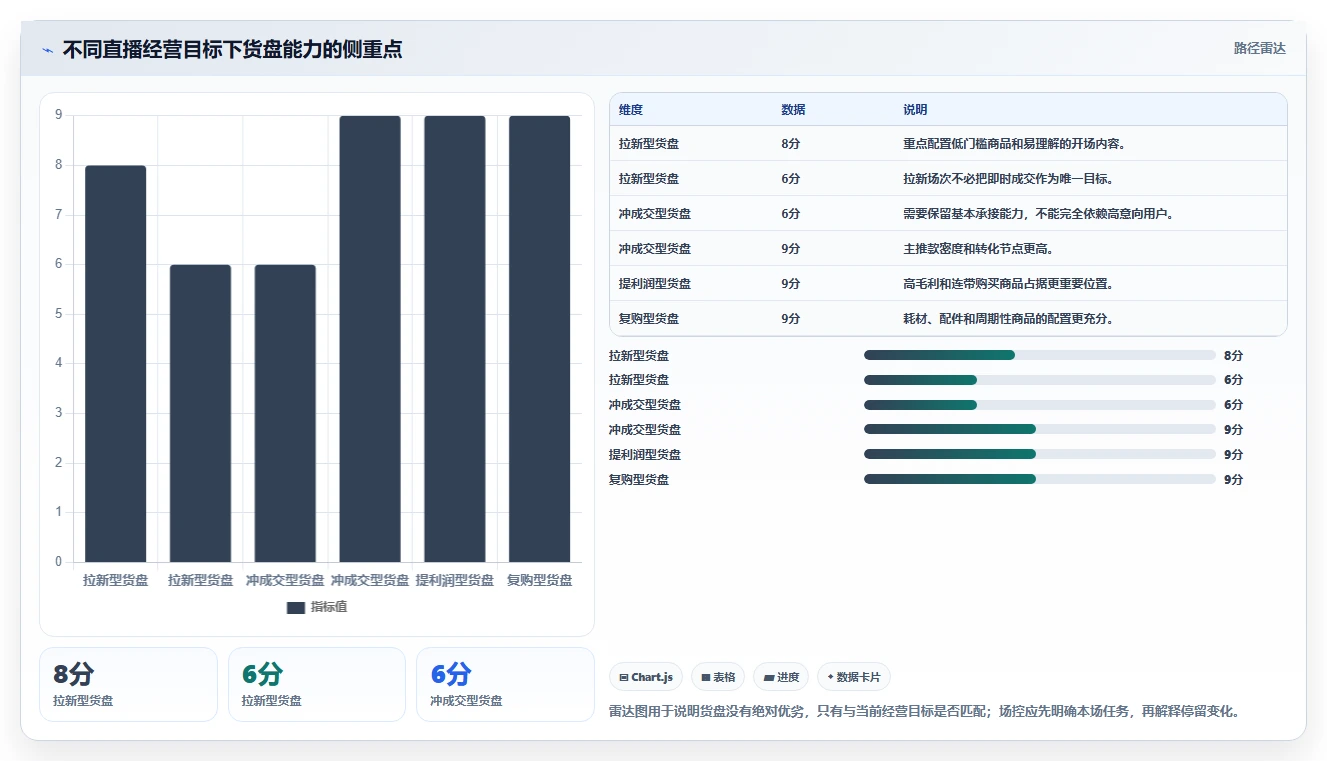
Task: Click the first 拉新型货盘 chart bar at value 8
Action: click(x=115, y=364)
